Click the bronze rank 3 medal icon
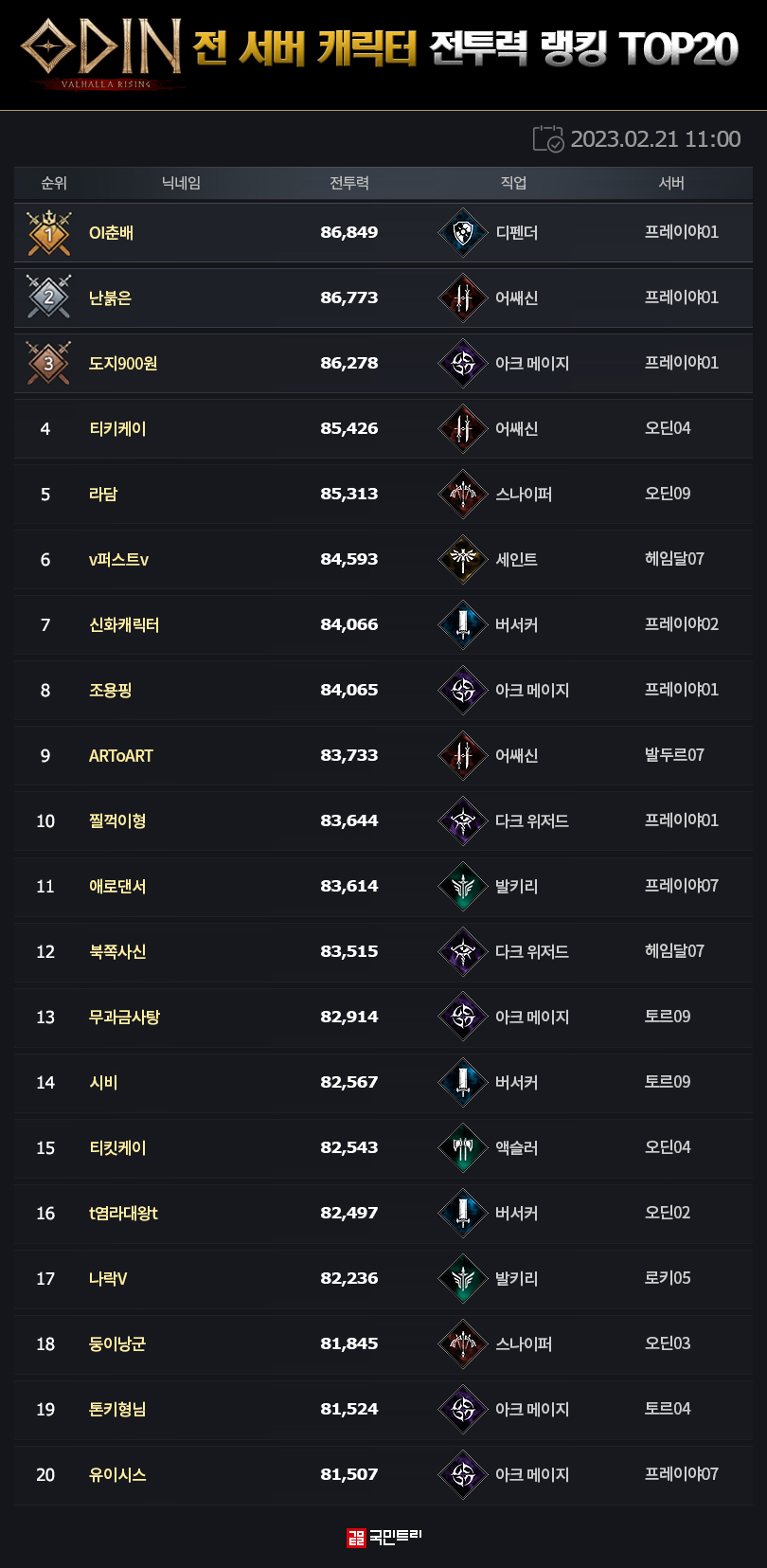The image size is (767, 1568). click(49, 363)
